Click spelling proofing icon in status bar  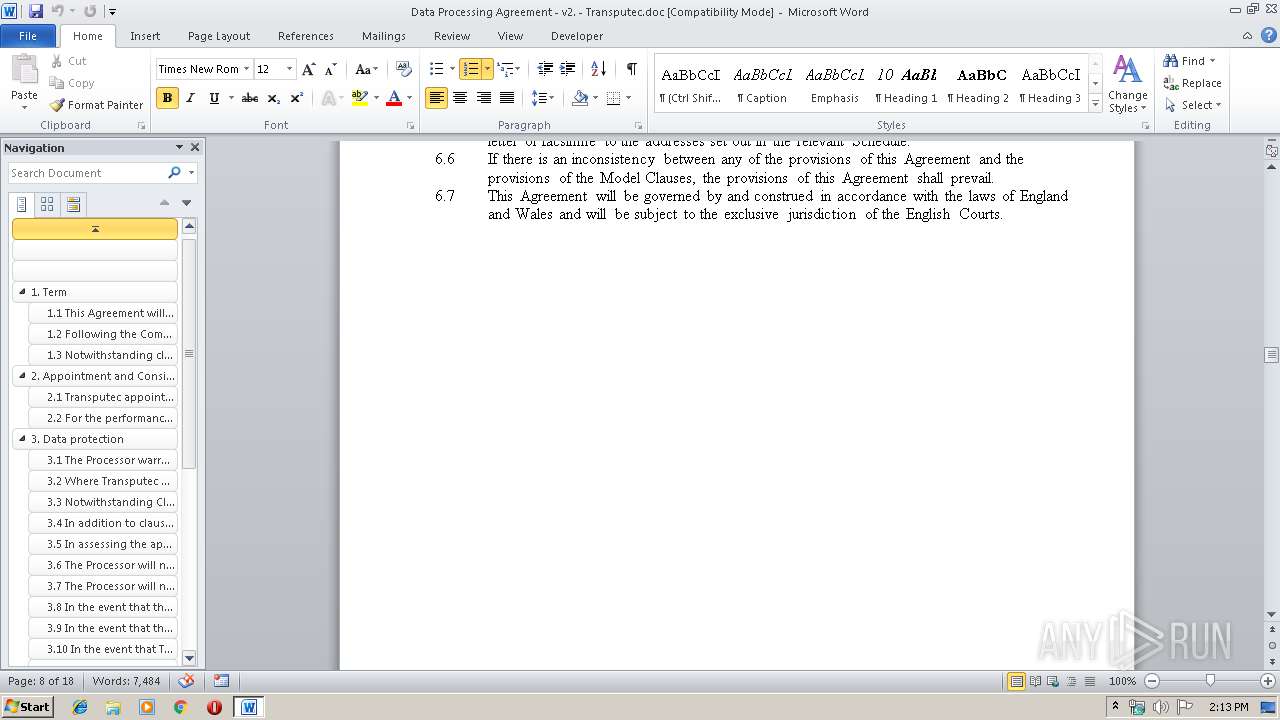186,681
